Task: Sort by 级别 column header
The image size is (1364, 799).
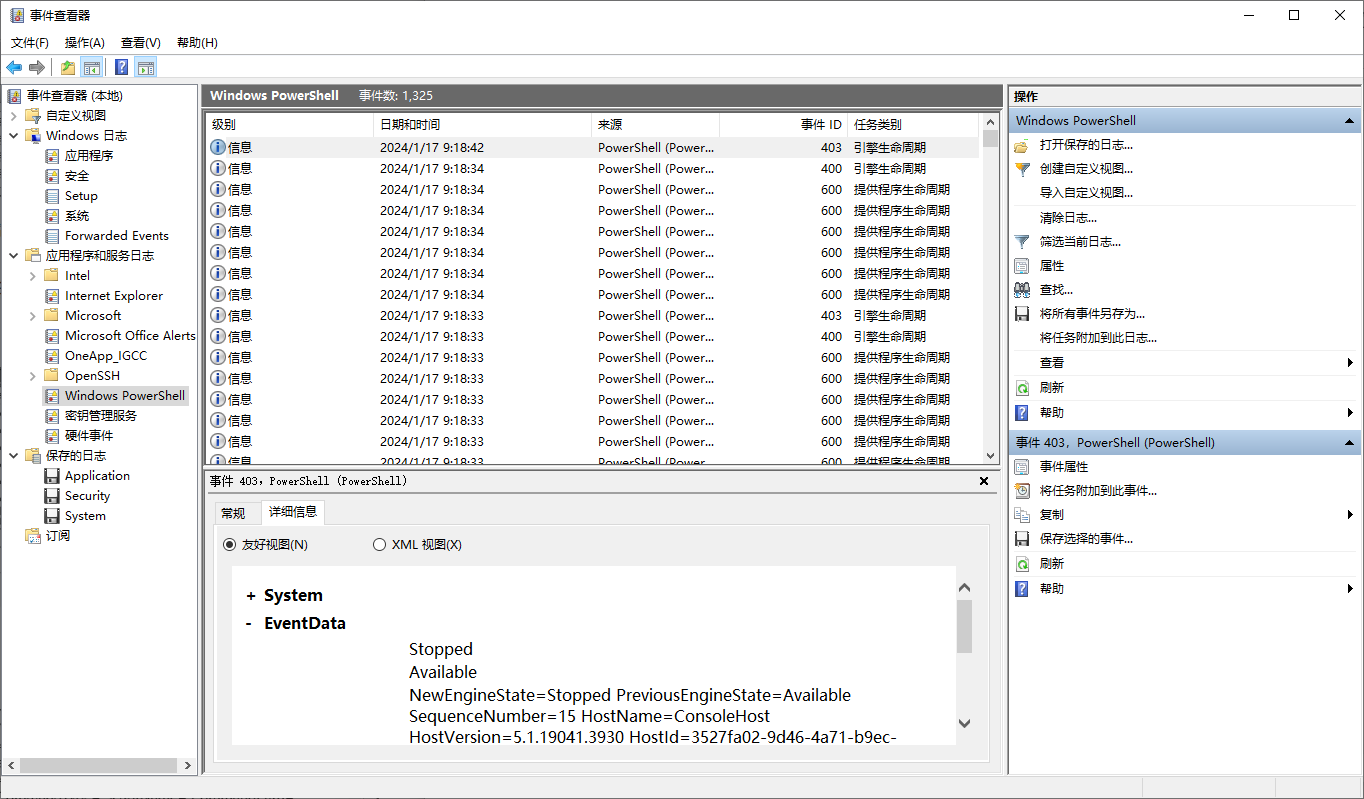Action: pos(290,125)
